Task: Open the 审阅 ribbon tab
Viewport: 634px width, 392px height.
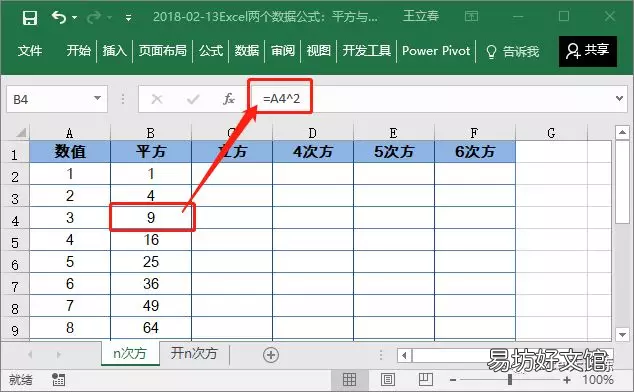Action: [x=283, y=51]
